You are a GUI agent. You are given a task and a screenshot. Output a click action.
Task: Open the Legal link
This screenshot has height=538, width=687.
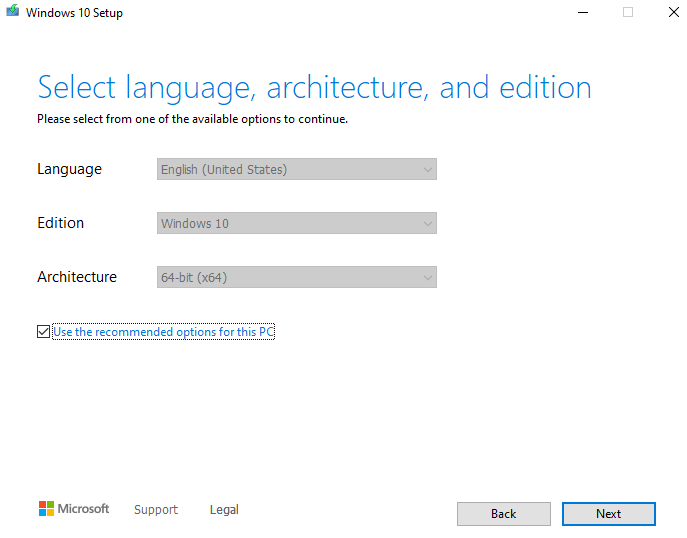pos(224,510)
